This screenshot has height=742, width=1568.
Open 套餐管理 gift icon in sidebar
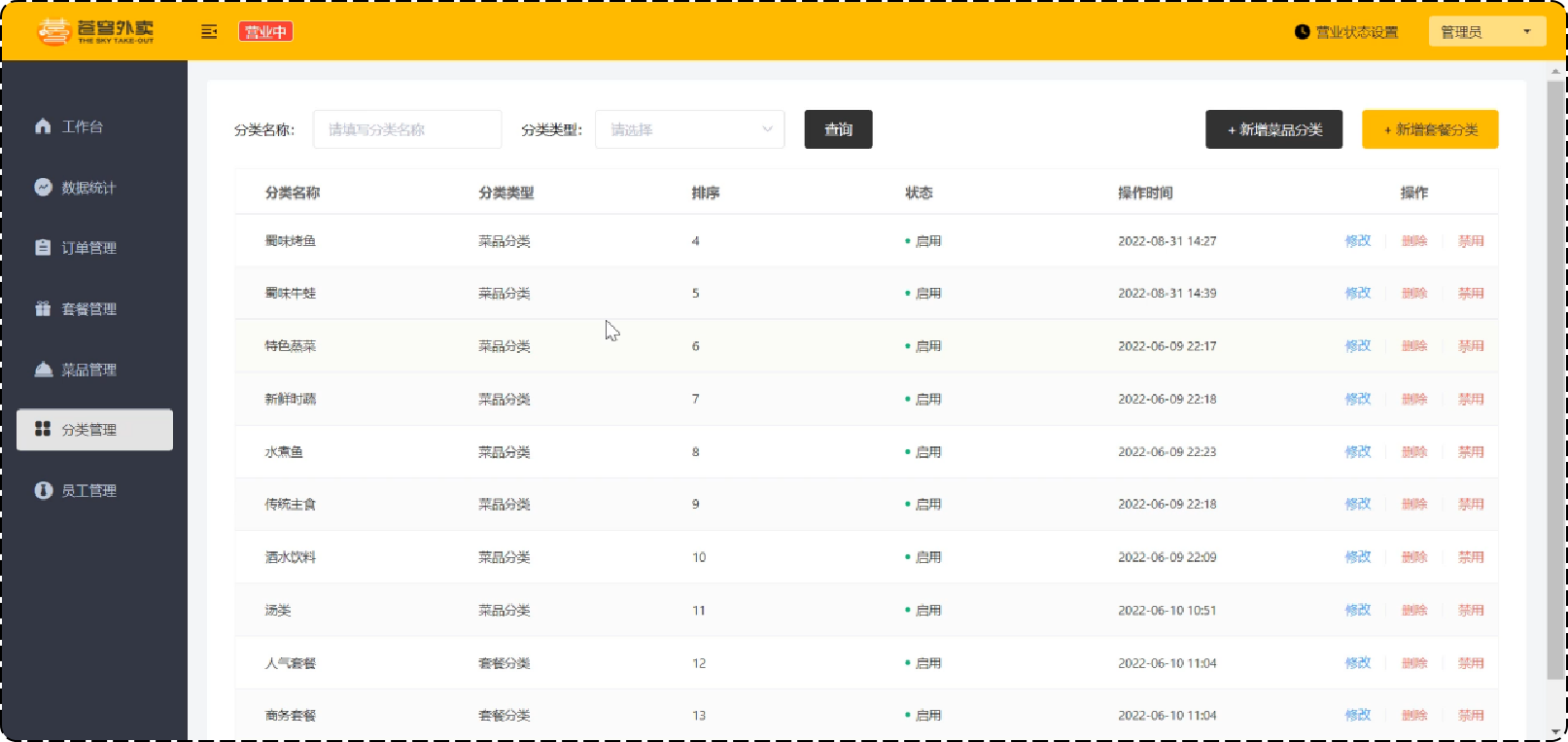coord(43,308)
